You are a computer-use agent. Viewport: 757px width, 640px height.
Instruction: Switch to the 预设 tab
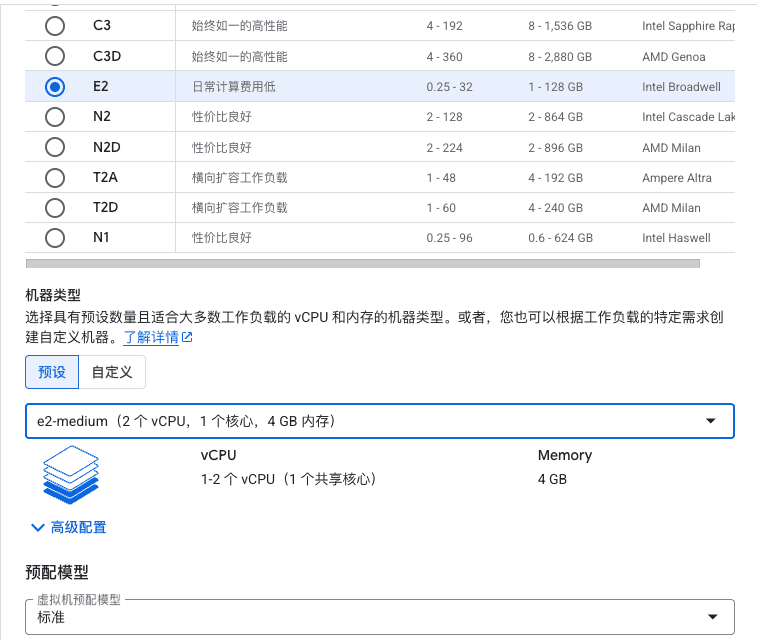click(x=52, y=372)
